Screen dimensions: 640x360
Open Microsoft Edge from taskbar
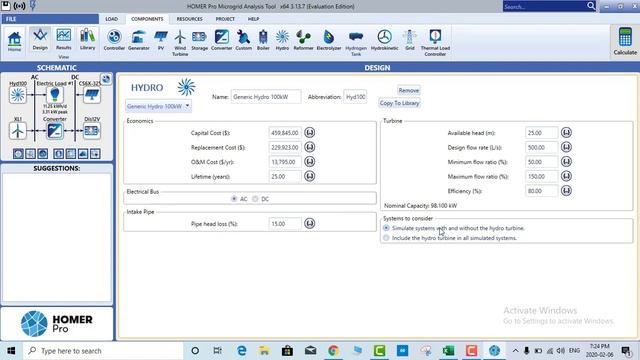(x=242, y=351)
